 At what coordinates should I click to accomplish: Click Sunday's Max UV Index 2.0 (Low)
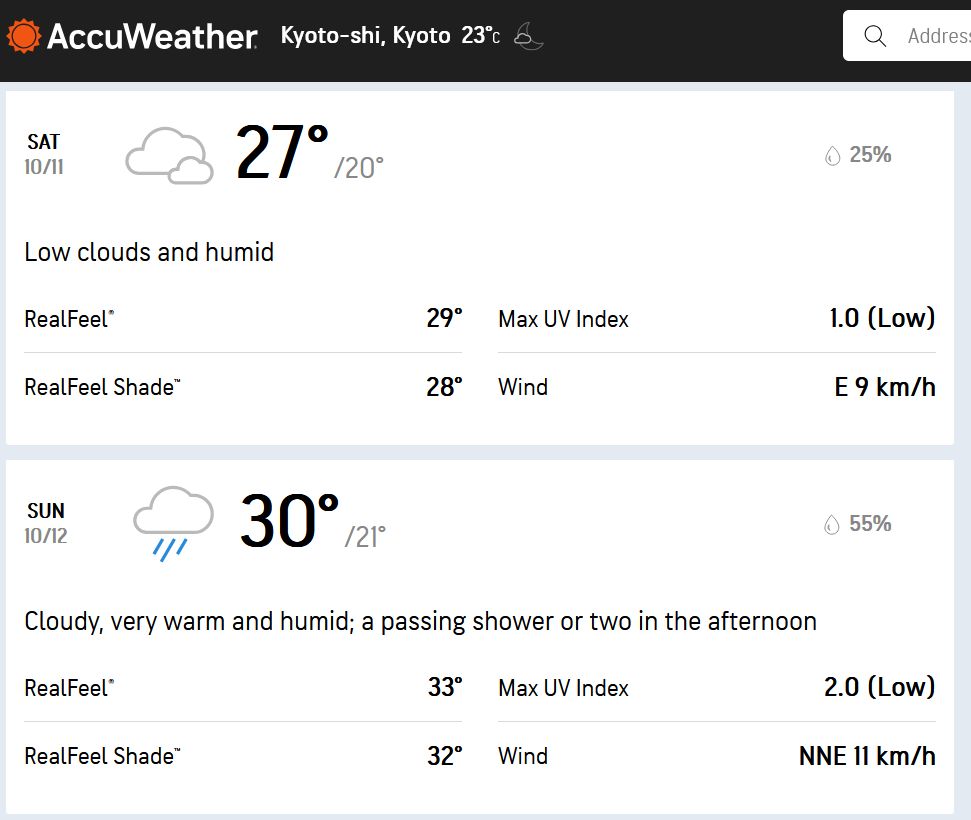pyautogui.click(x=879, y=687)
